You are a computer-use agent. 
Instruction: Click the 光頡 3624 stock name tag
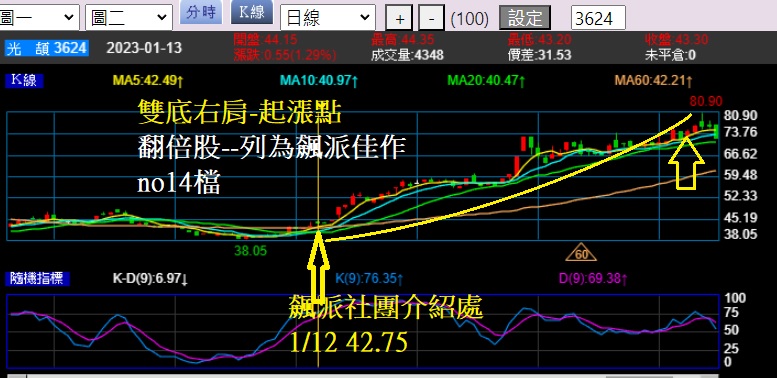point(47,48)
